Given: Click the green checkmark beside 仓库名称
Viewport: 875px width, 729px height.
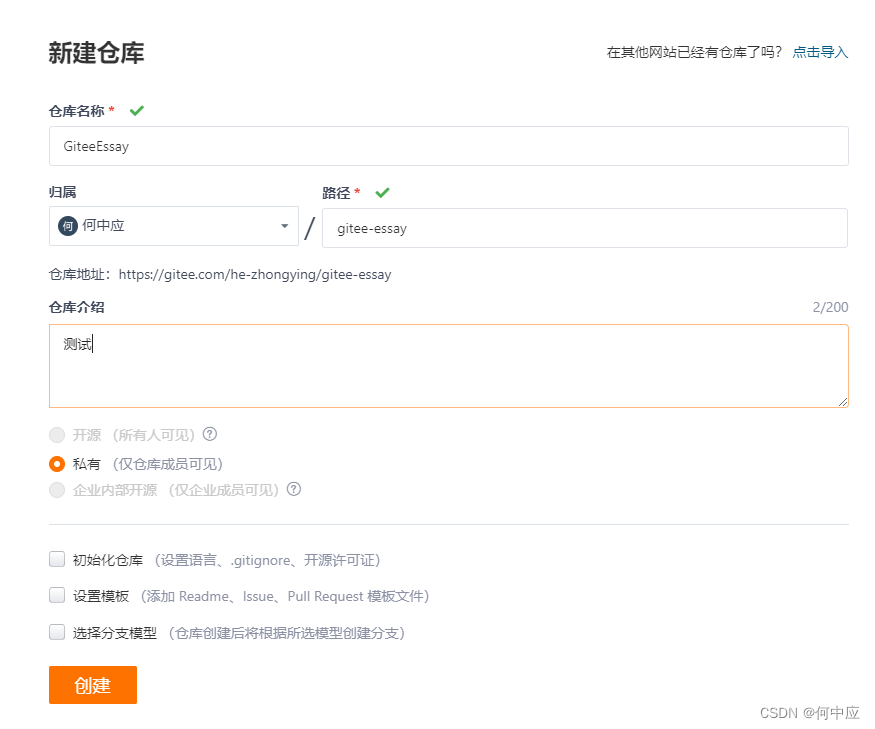Looking at the screenshot, I should (x=137, y=110).
